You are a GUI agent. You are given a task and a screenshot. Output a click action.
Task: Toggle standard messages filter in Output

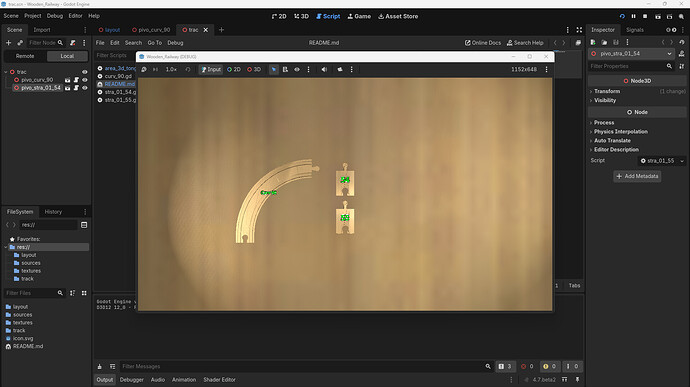click(505, 366)
